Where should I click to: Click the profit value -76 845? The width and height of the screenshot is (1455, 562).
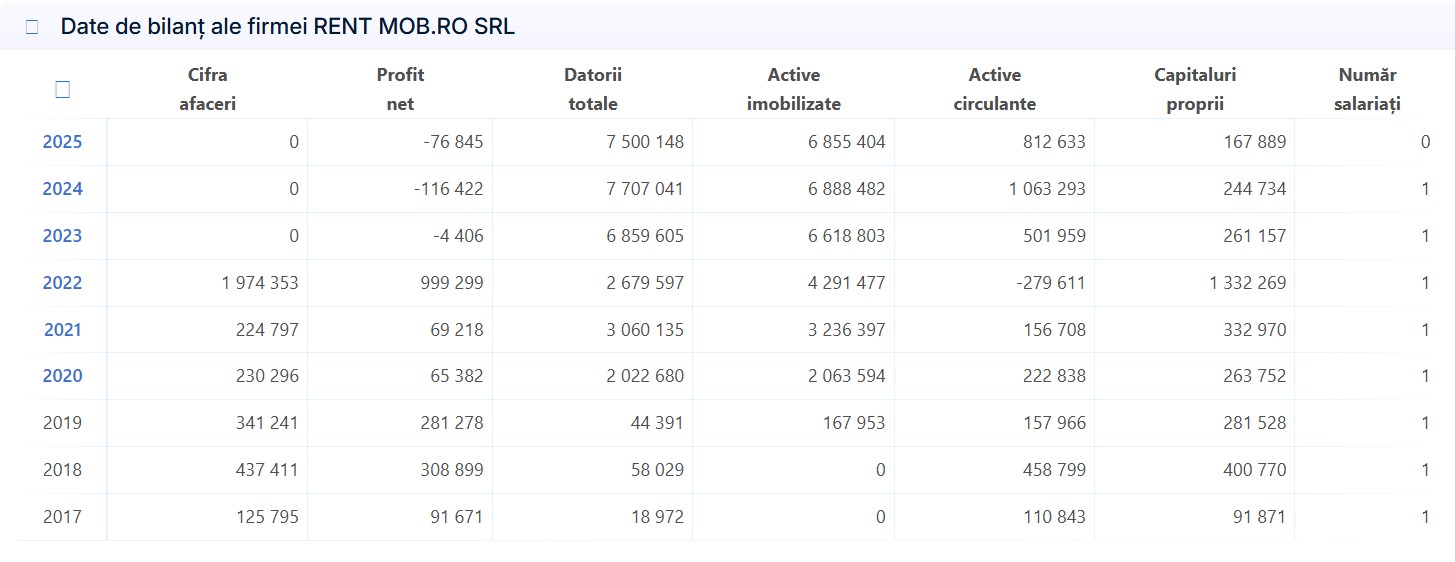point(453,142)
